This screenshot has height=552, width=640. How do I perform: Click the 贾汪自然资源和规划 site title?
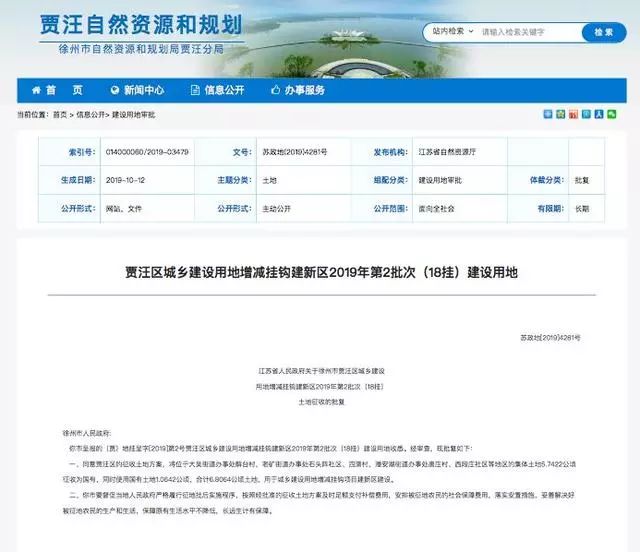141,25
